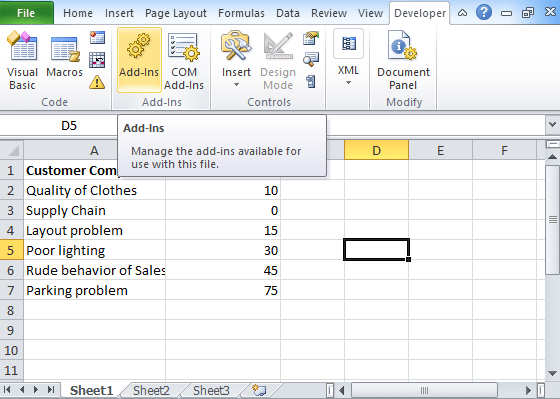Viewport: 560px width, 399px height.
Task: Restore the workbook window
Action: pos(528,13)
